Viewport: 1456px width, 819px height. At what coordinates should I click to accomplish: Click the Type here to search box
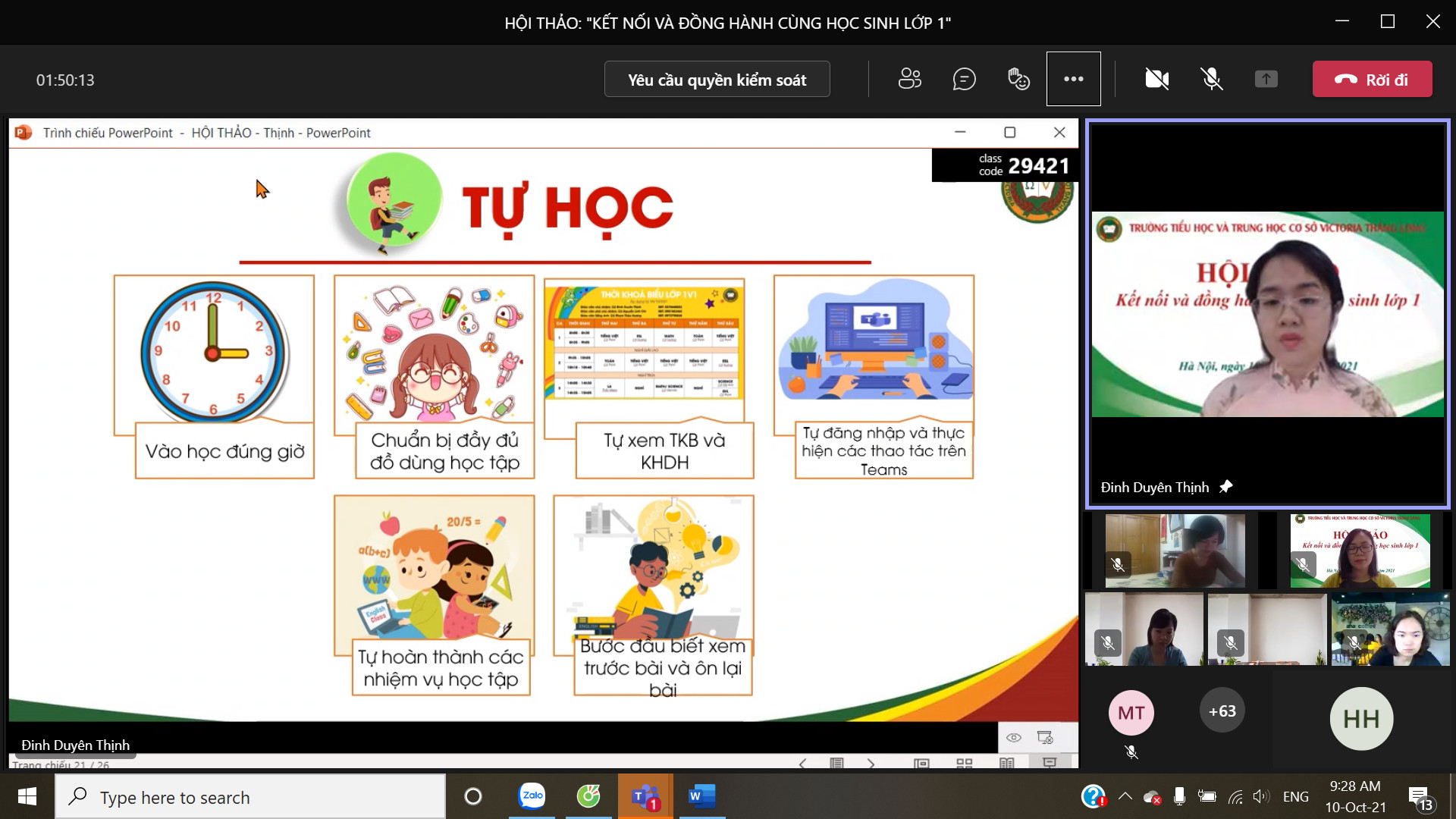click(x=250, y=797)
